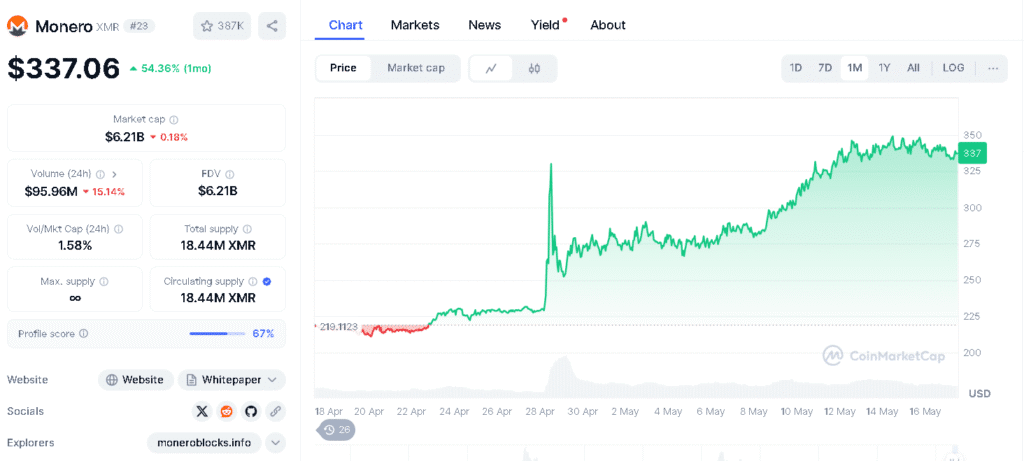Set chart range to All
The image size is (1024, 461).
pyautogui.click(x=913, y=68)
